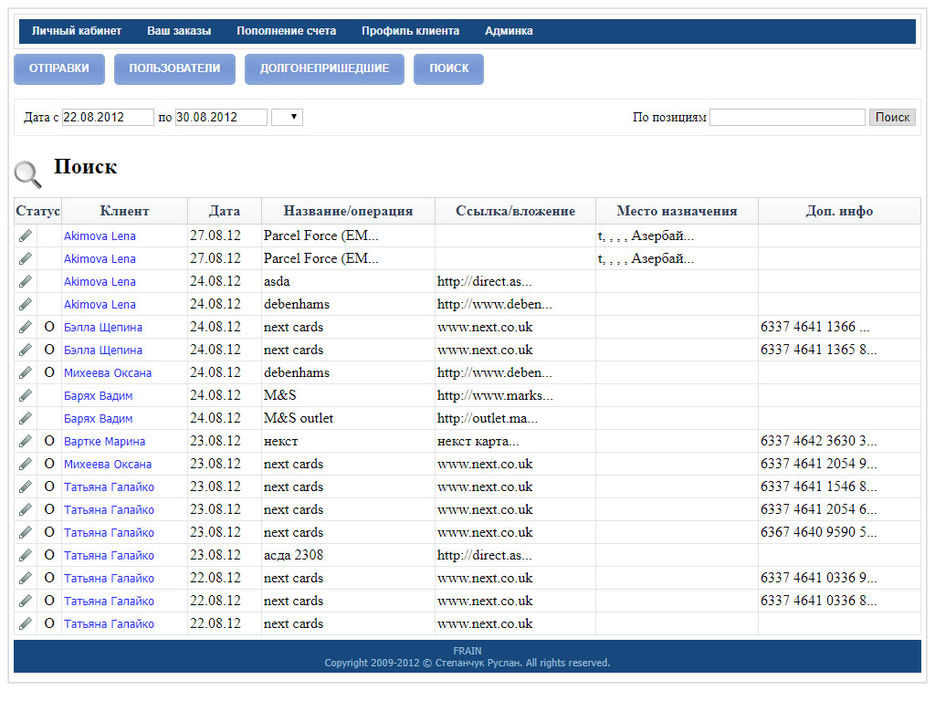This screenshot has height=701, width=935.
Task: Go to Ваш заказы menu
Action: [179, 31]
